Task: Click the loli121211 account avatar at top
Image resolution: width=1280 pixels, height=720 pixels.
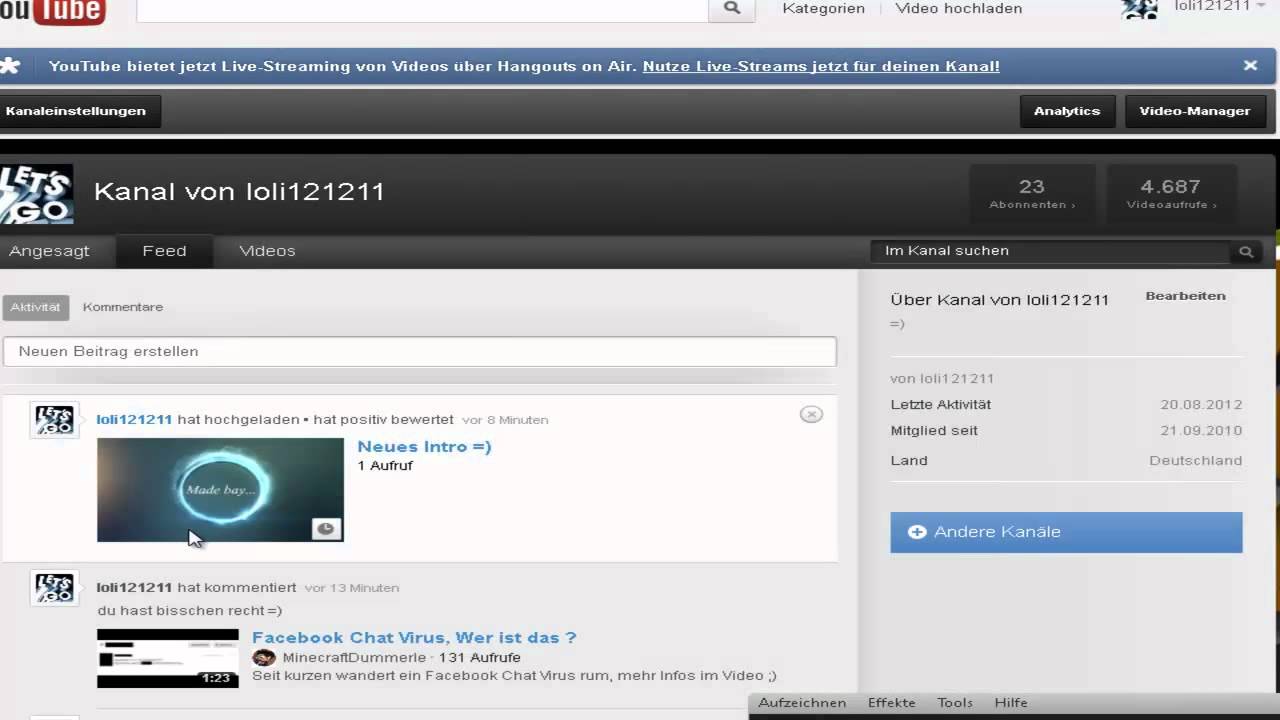Action: coord(1139,9)
